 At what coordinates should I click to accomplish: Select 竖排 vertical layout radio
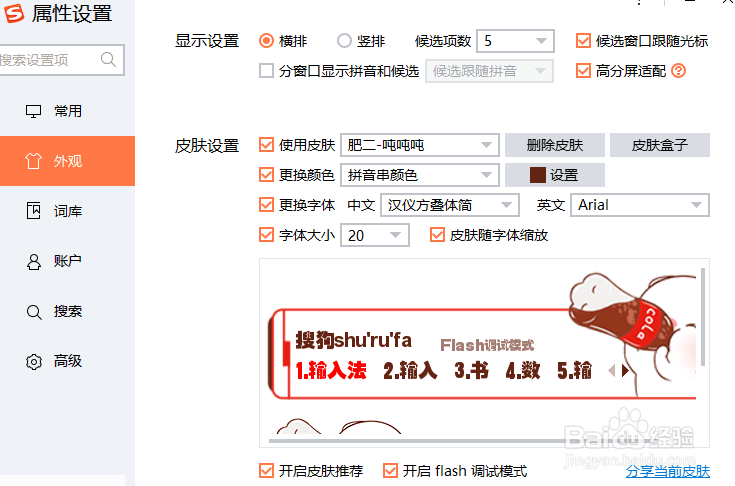click(344, 41)
